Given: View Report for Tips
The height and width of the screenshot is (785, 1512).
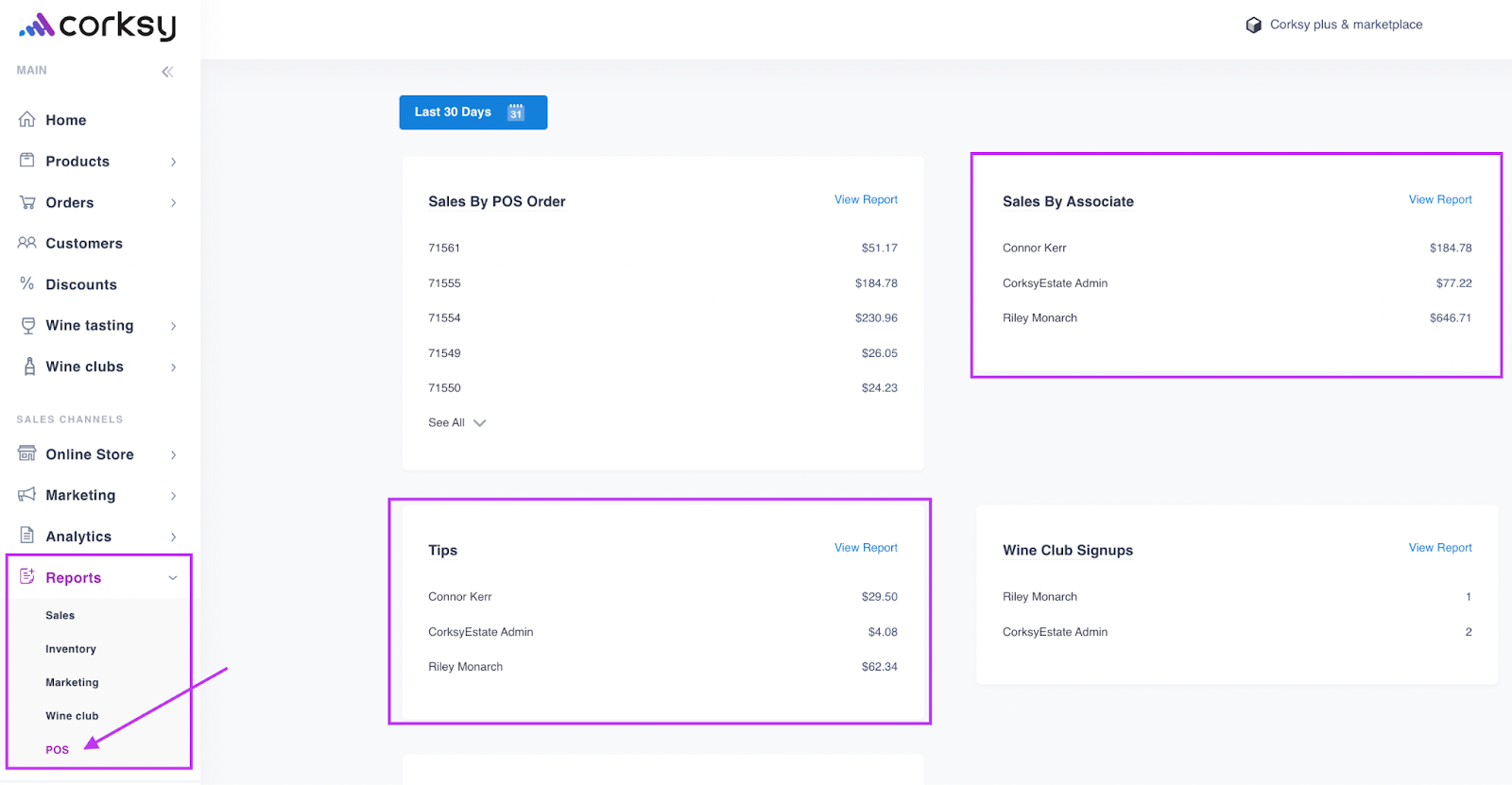Looking at the screenshot, I should click(x=866, y=548).
